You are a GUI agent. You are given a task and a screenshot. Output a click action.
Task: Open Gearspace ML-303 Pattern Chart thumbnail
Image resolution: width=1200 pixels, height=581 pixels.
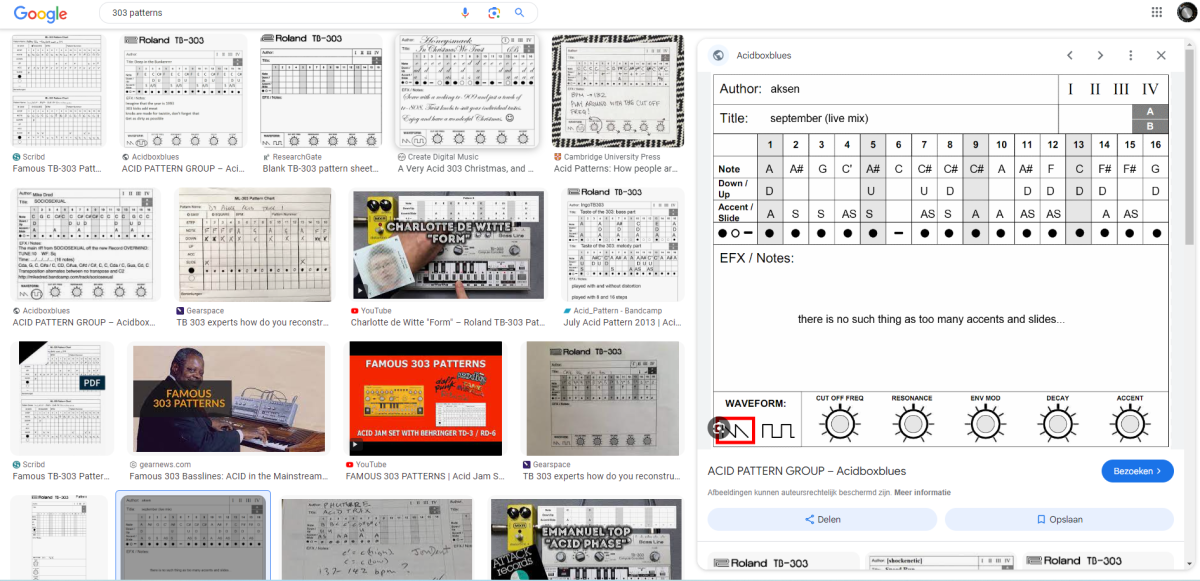tap(254, 244)
